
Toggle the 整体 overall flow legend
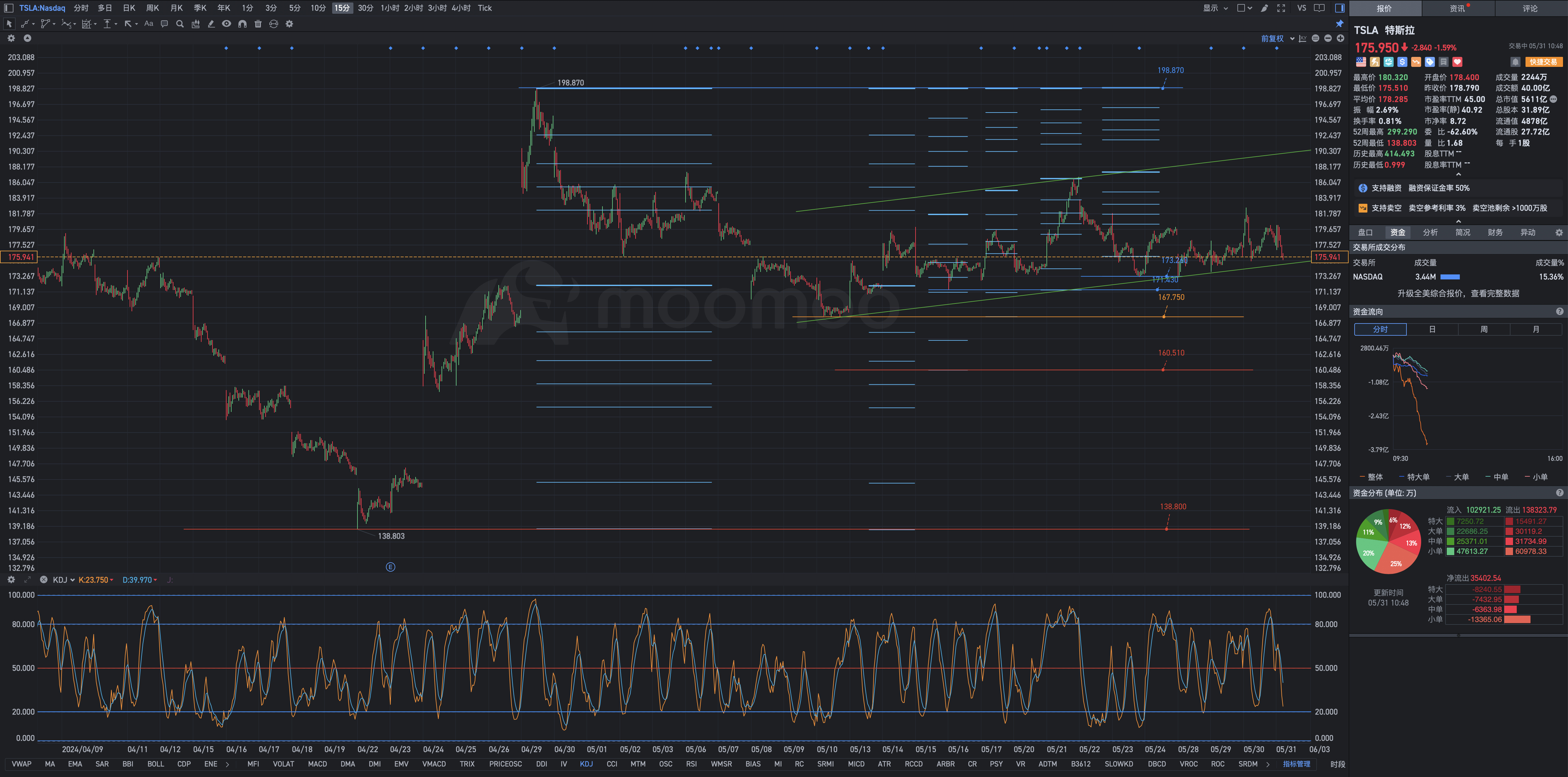click(1371, 477)
